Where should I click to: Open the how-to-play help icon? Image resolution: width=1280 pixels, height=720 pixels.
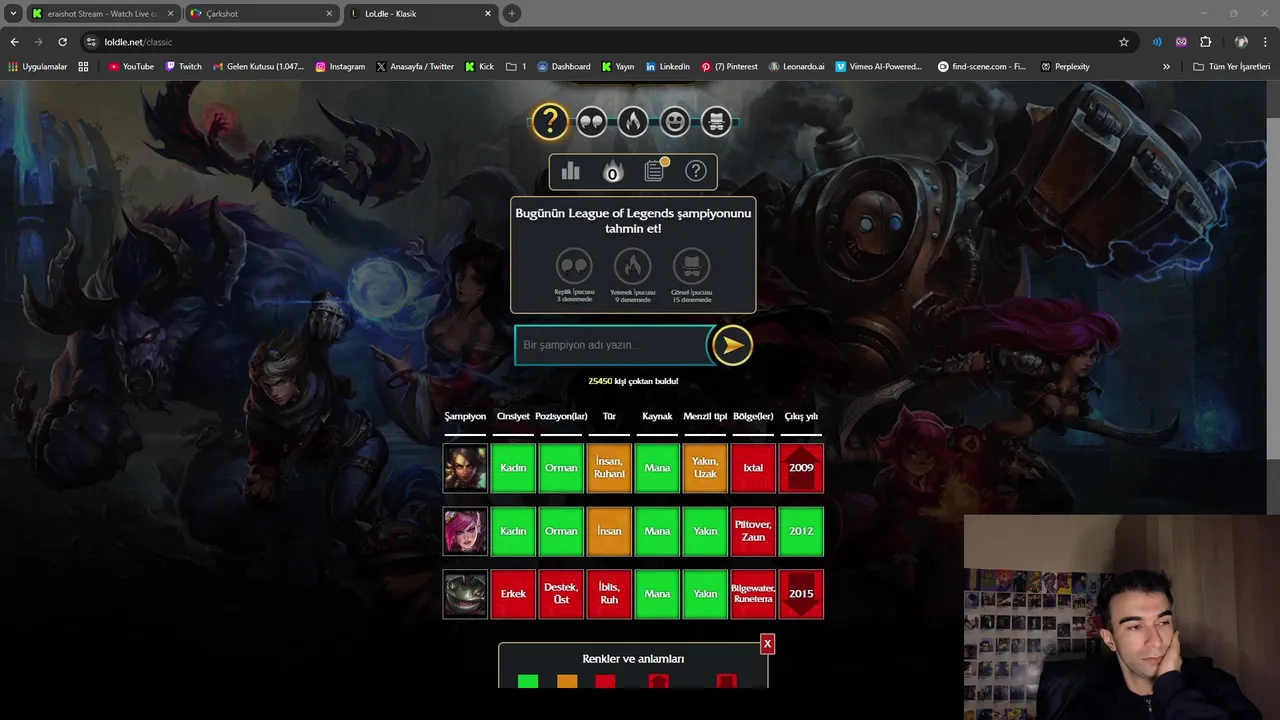click(695, 171)
